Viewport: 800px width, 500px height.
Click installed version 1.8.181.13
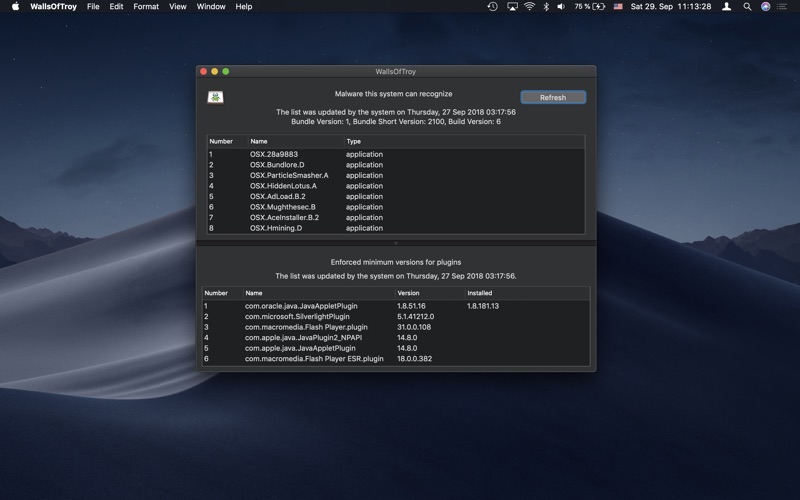[483, 306]
